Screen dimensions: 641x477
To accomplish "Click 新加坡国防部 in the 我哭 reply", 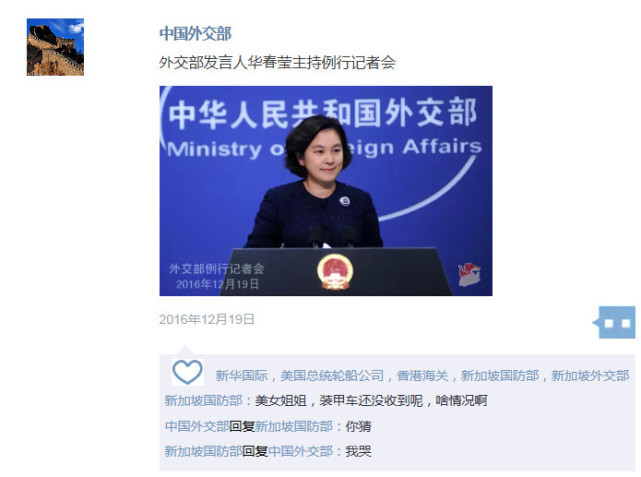I will click(x=204, y=451).
